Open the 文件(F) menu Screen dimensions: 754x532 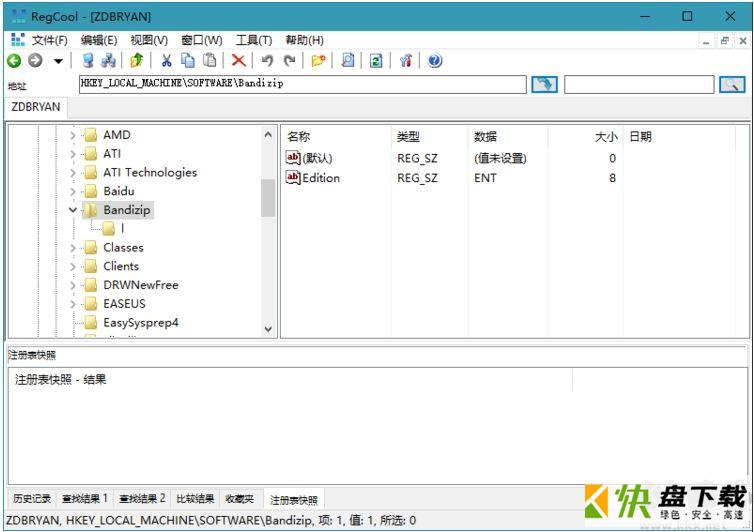(50, 40)
